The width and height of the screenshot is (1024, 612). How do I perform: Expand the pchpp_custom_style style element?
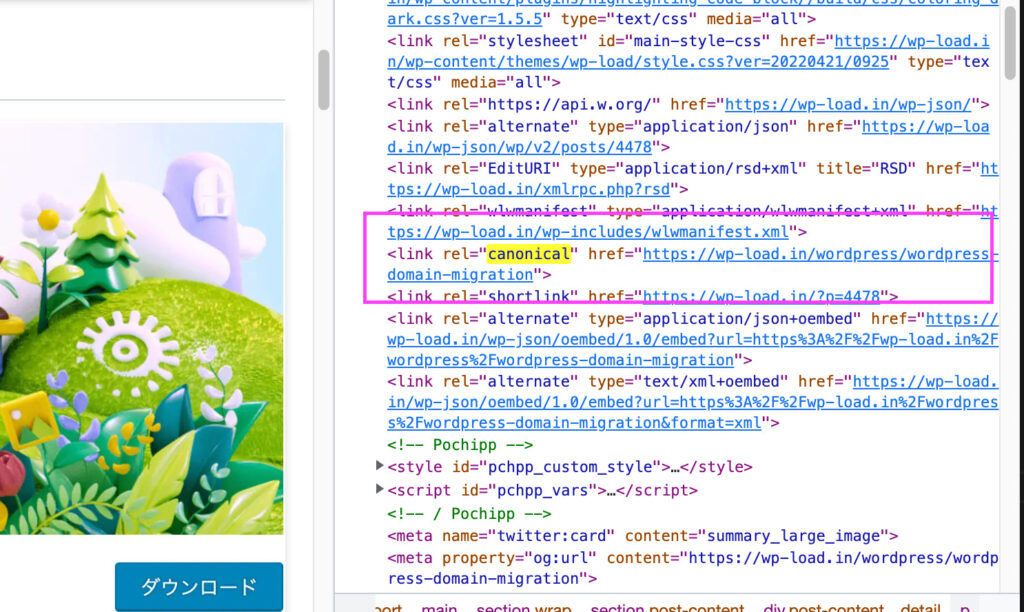[380, 467]
